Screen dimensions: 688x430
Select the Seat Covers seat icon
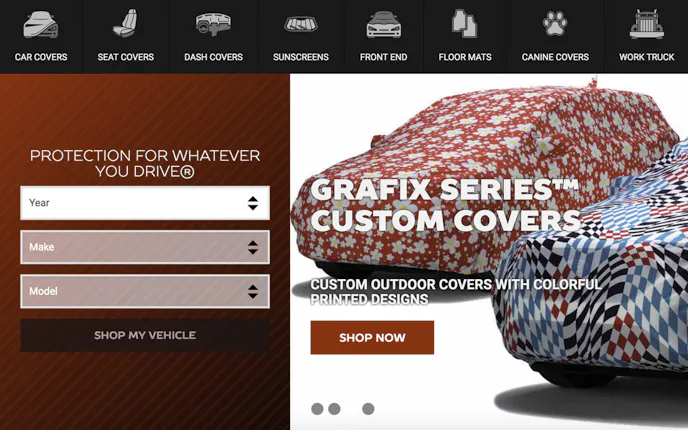(125, 24)
